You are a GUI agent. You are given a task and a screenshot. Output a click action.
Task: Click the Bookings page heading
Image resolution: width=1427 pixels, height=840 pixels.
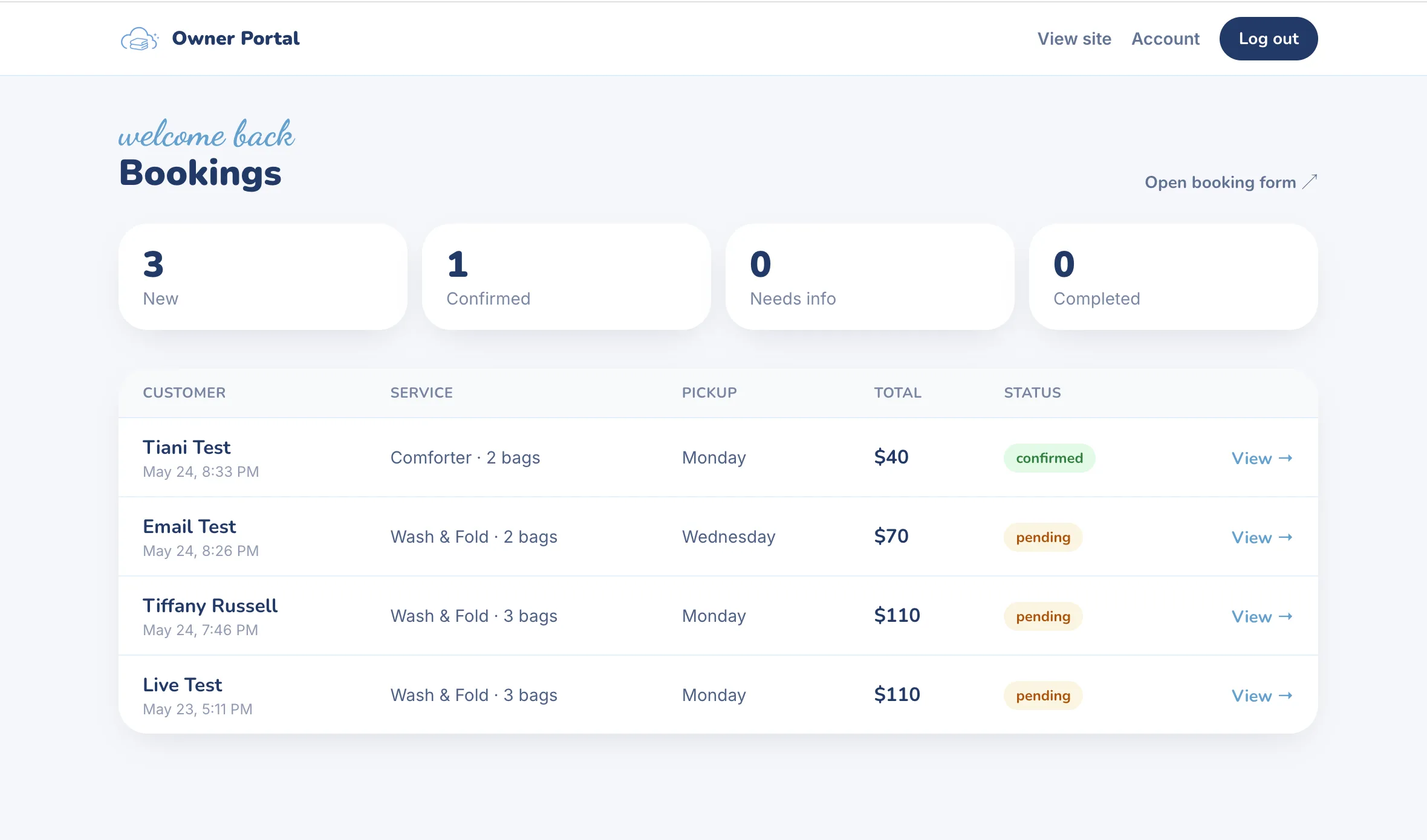200,173
